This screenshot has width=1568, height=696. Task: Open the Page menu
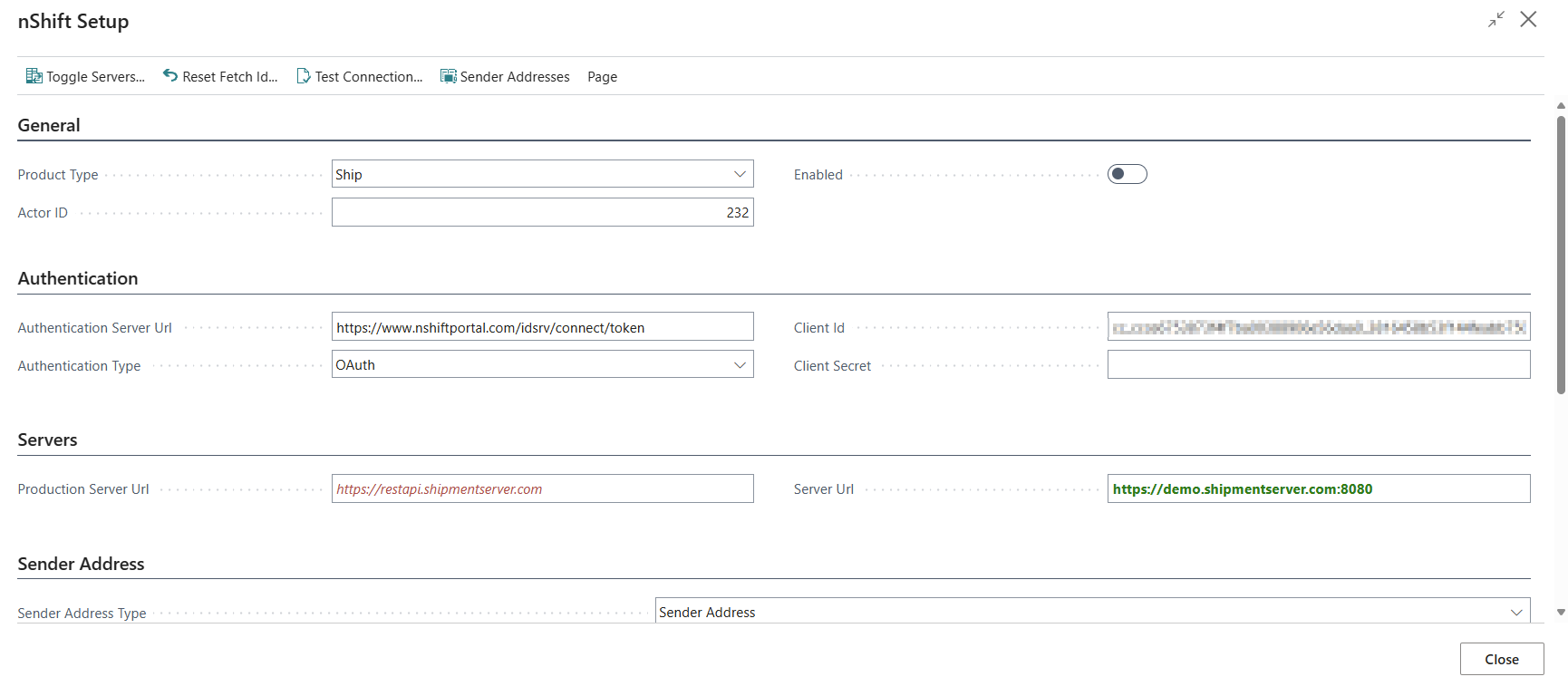pos(602,77)
